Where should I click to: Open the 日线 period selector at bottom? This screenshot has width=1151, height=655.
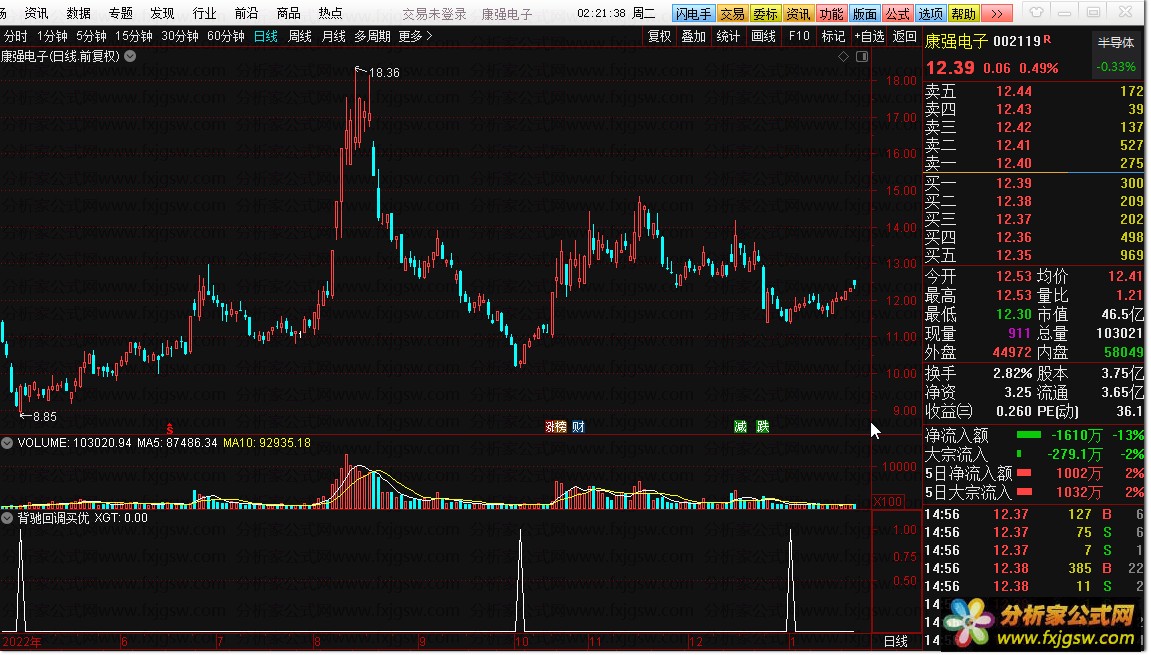896,642
